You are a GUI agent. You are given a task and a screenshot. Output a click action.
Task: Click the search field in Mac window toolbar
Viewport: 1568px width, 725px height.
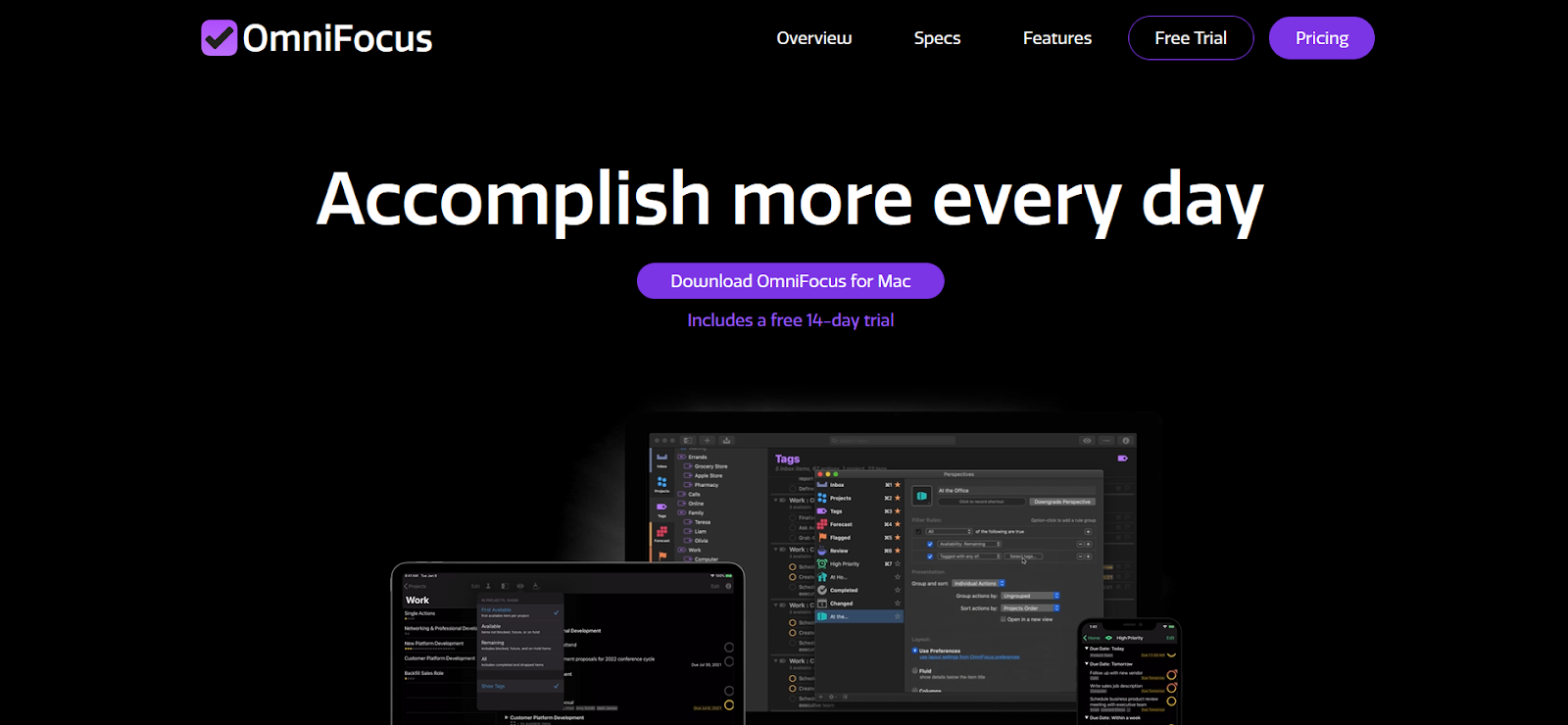coord(893,441)
